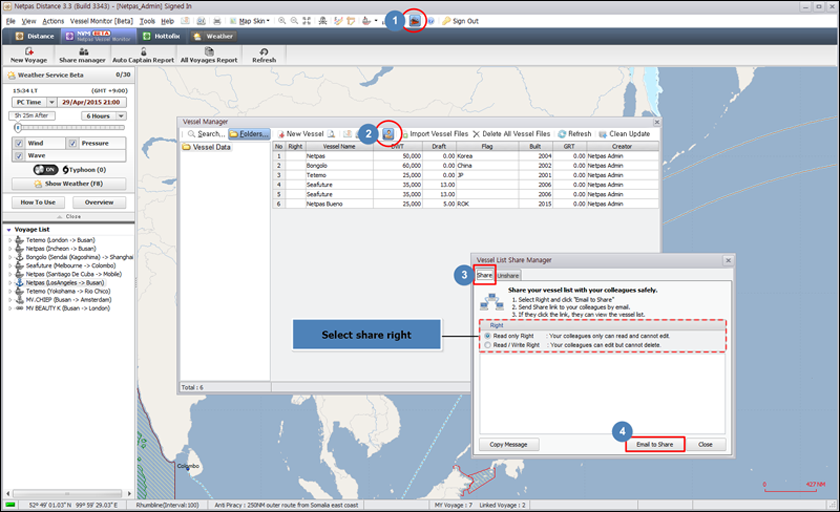Click the route drawing icon in toolbar
This screenshot has width=840, height=512.
pyautogui.click(x=338, y=21)
